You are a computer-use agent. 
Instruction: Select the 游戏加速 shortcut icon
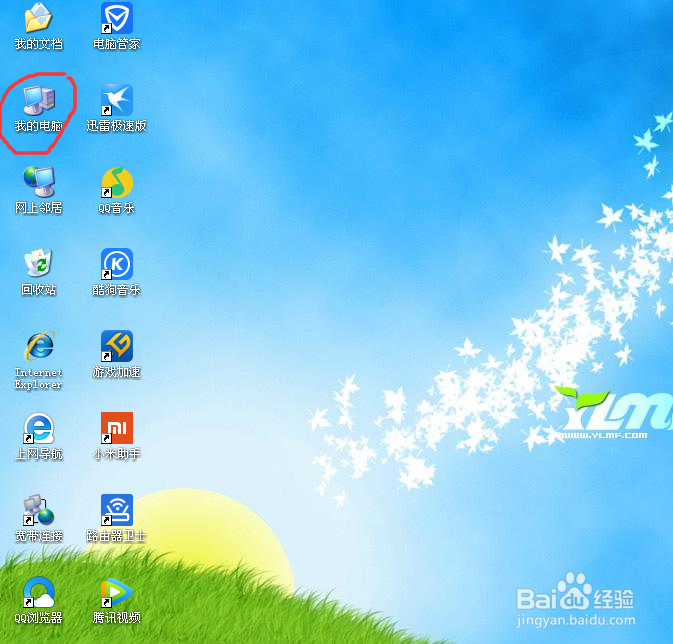coord(117,346)
